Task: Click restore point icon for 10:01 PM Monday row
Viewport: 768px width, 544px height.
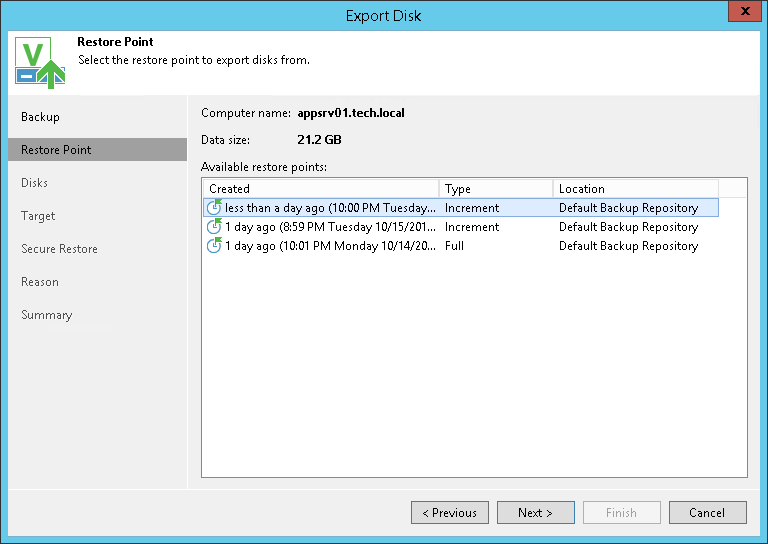Action: (214, 245)
